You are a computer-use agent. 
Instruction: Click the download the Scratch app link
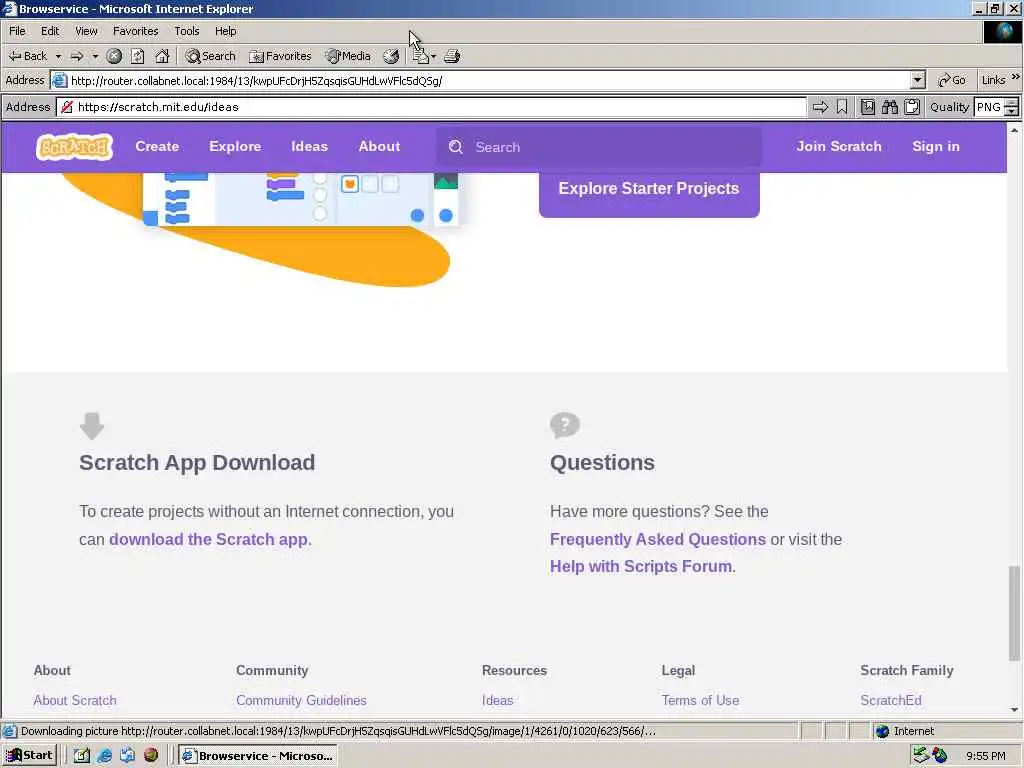click(208, 539)
